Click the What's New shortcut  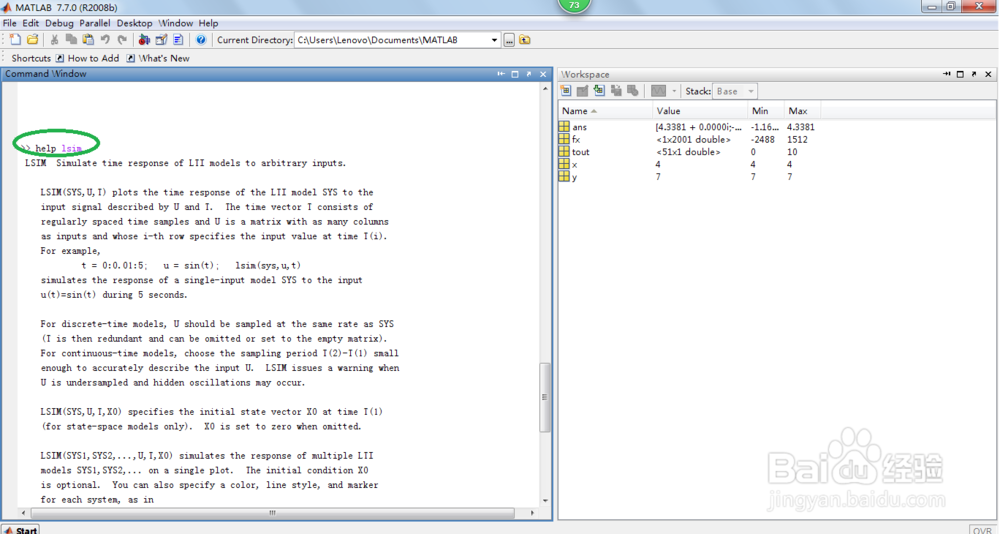(x=158, y=58)
